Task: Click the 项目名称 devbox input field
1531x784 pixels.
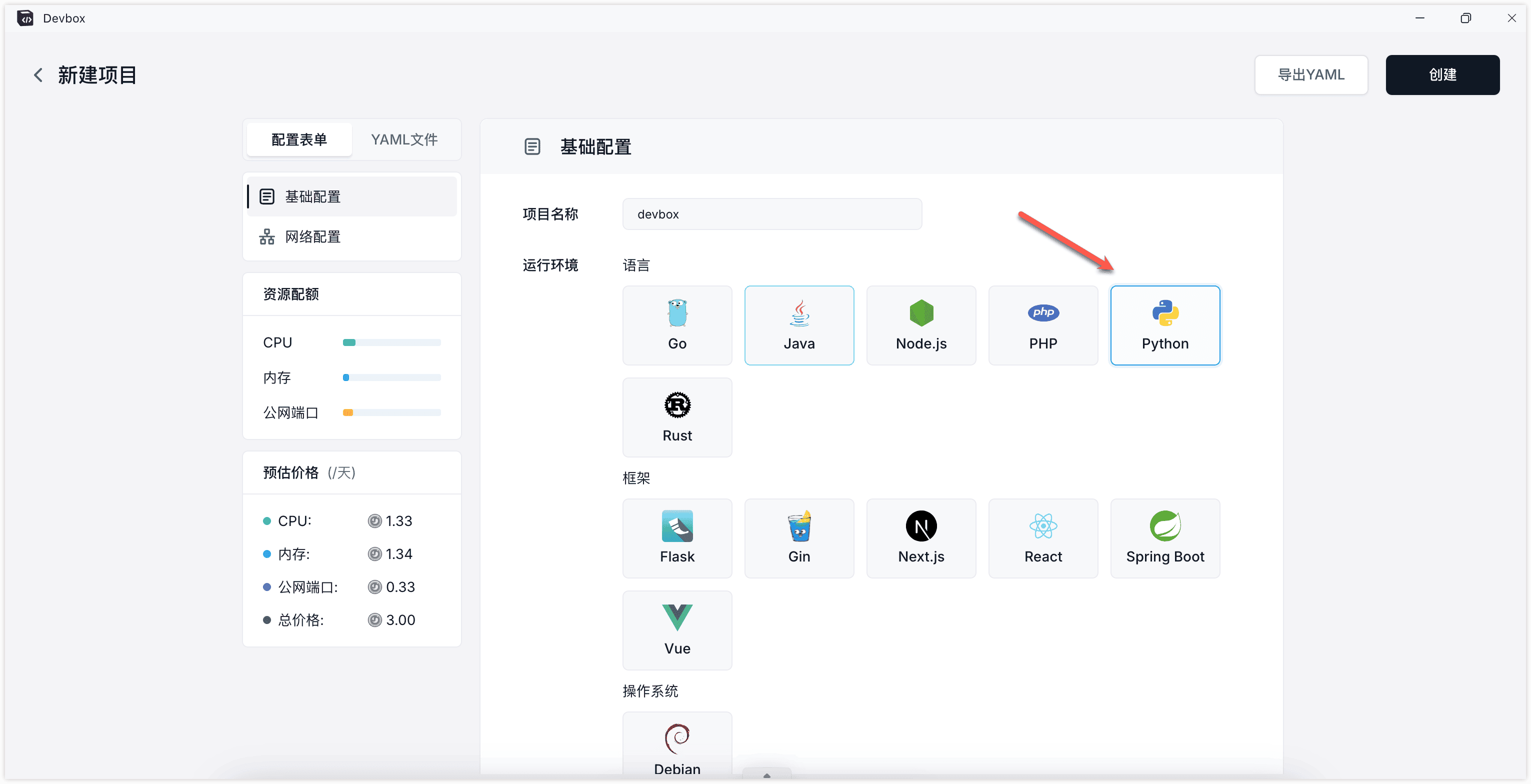Action: pos(771,214)
